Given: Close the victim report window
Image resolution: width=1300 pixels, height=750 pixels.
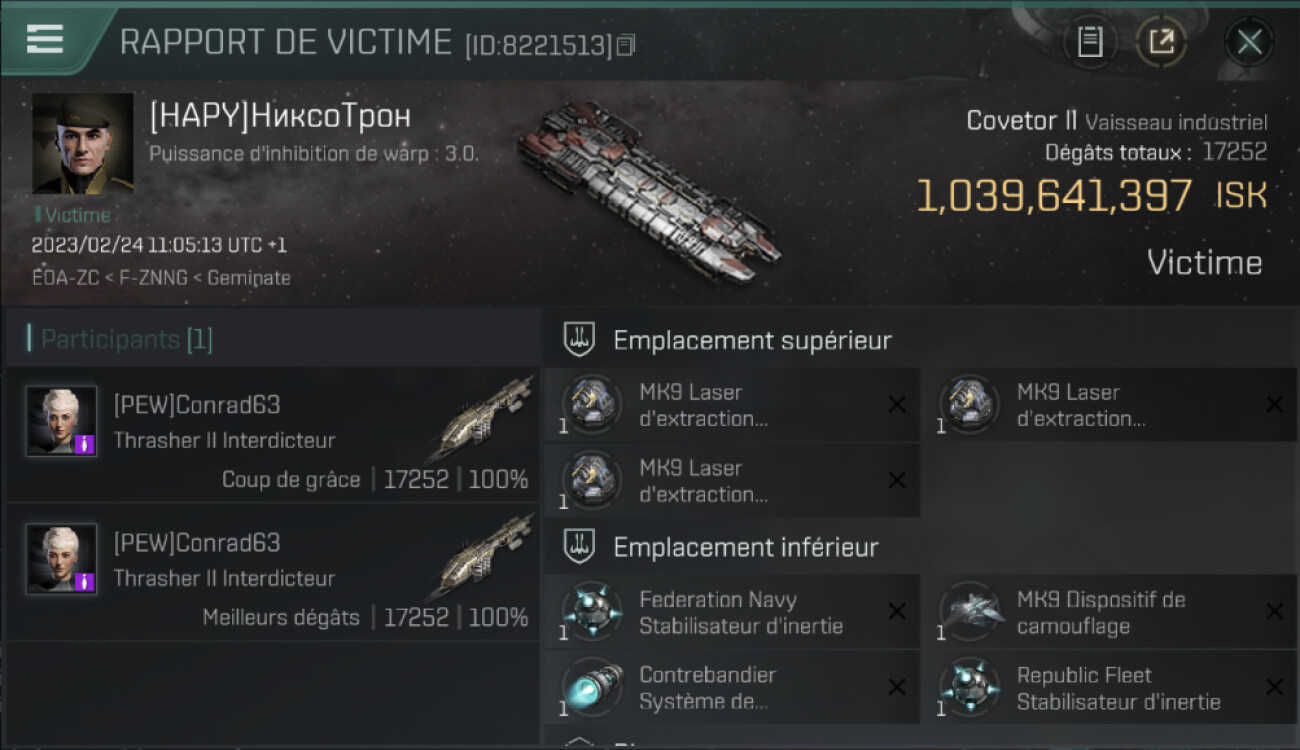Looking at the screenshot, I should 1249,42.
